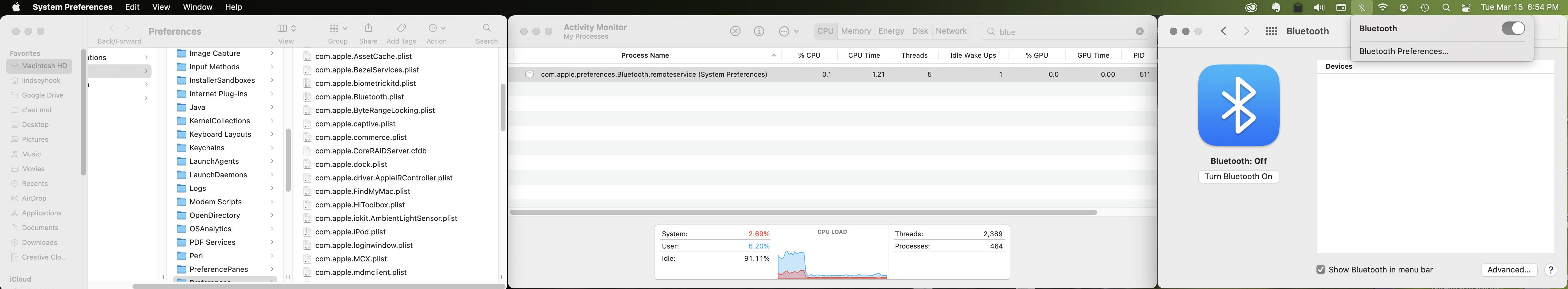This screenshot has height=289, width=1568.
Task: Open the Time Machine menu bar icon
Action: coord(1424,8)
